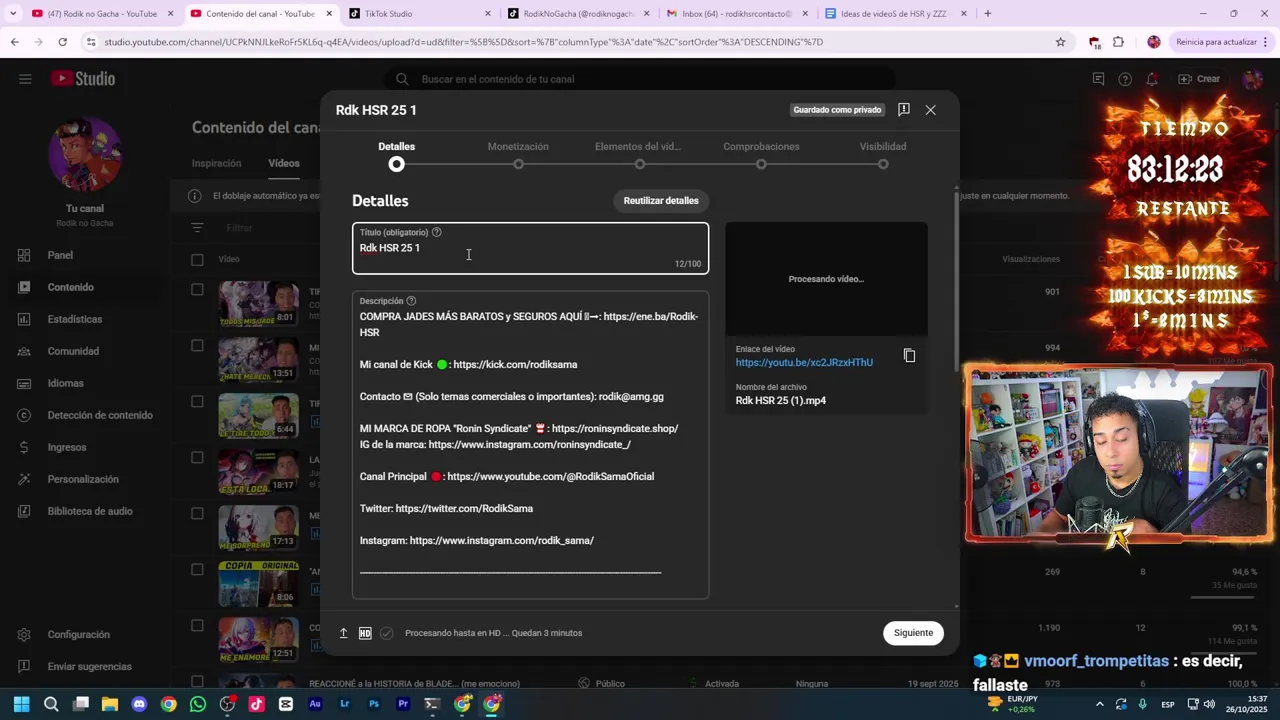Open Adobe Audition from the taskbar
Screen dimensions: 1280x720
coord(315,704)
